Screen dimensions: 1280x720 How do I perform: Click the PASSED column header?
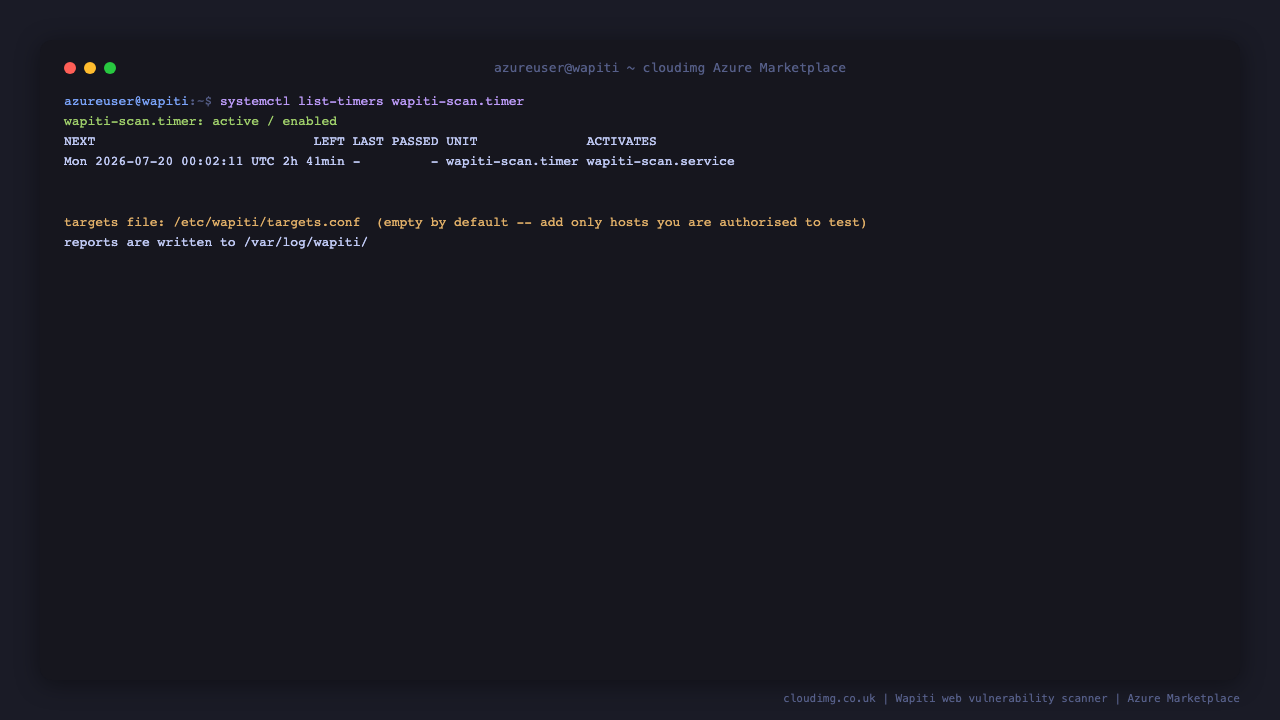[x=415, y=142]
